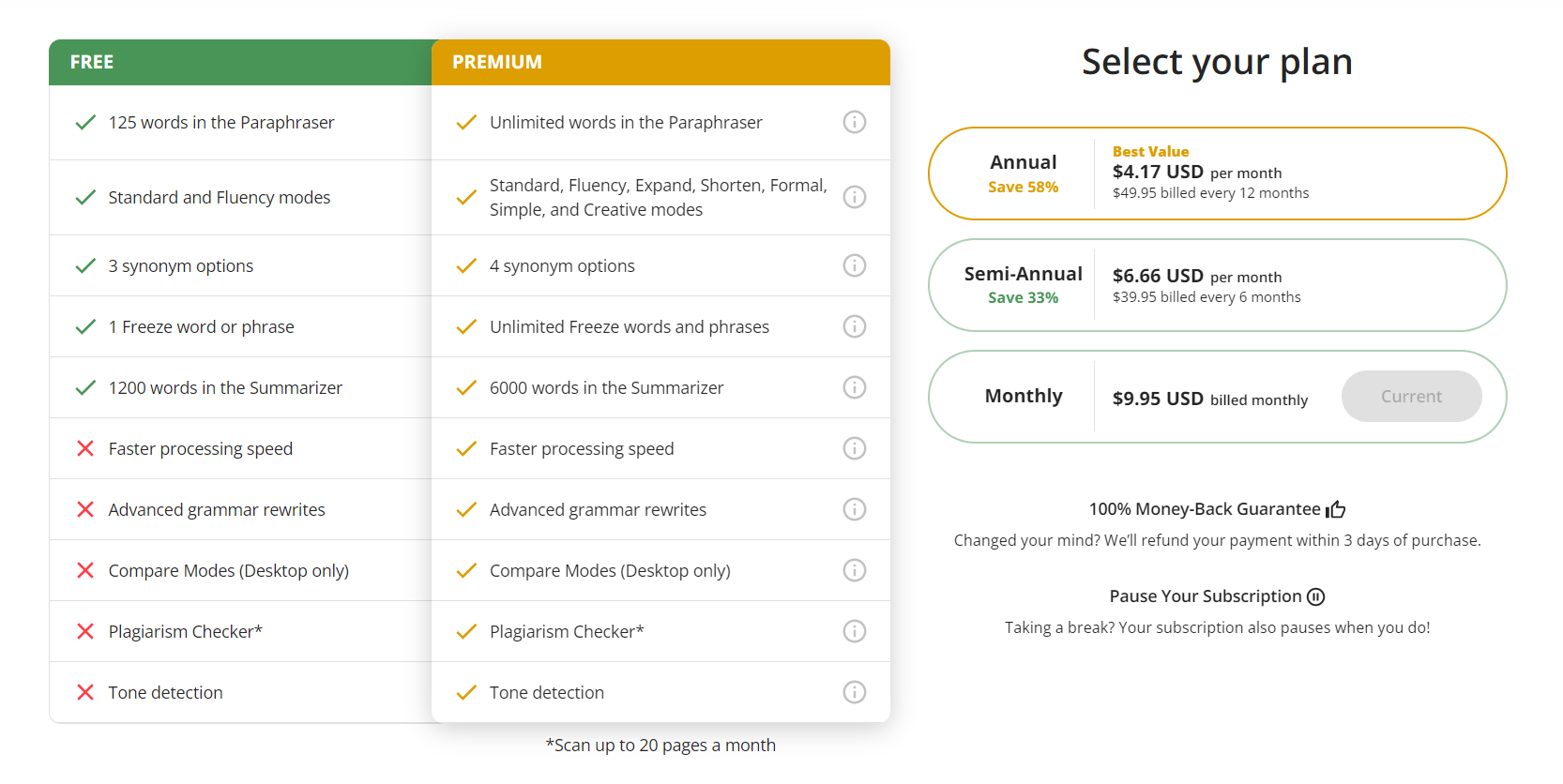Click the Current plan button
This screenshot has width=1563, height=784.
1411,396
